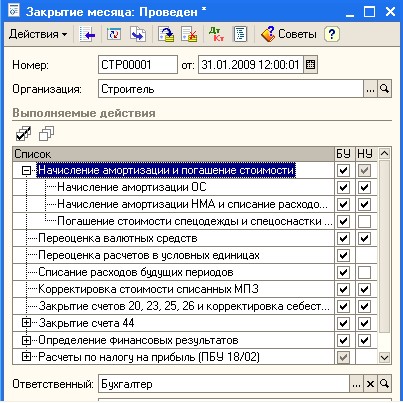The width and height of the screenshot is (403, 403).
Task: Toggle БУ checkbox for Корректировка стоимости списанных МПЗ
Action: 343,289
